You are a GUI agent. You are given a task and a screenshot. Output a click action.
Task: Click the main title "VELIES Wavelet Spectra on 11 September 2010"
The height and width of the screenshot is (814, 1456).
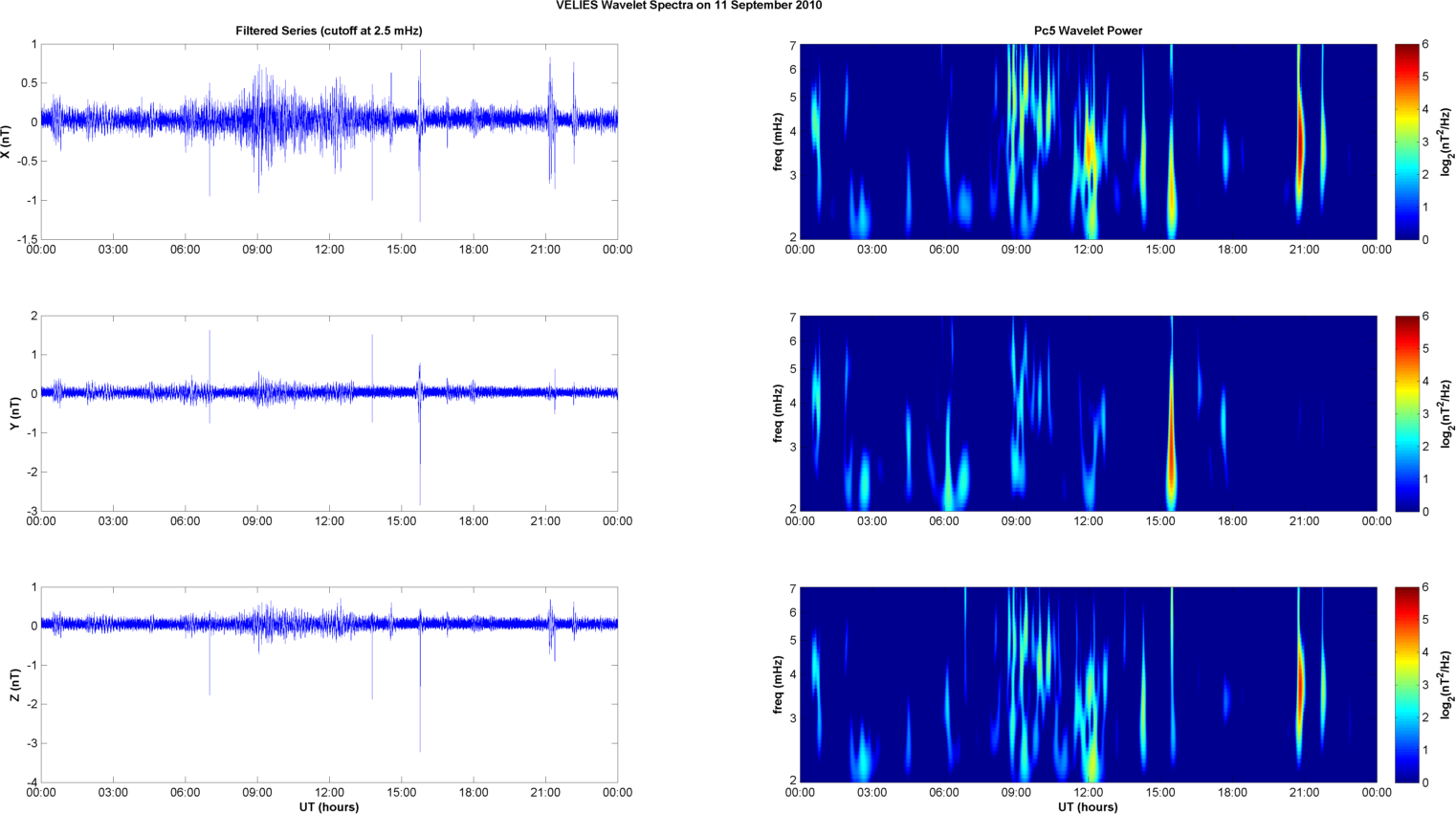pos(689,6)
